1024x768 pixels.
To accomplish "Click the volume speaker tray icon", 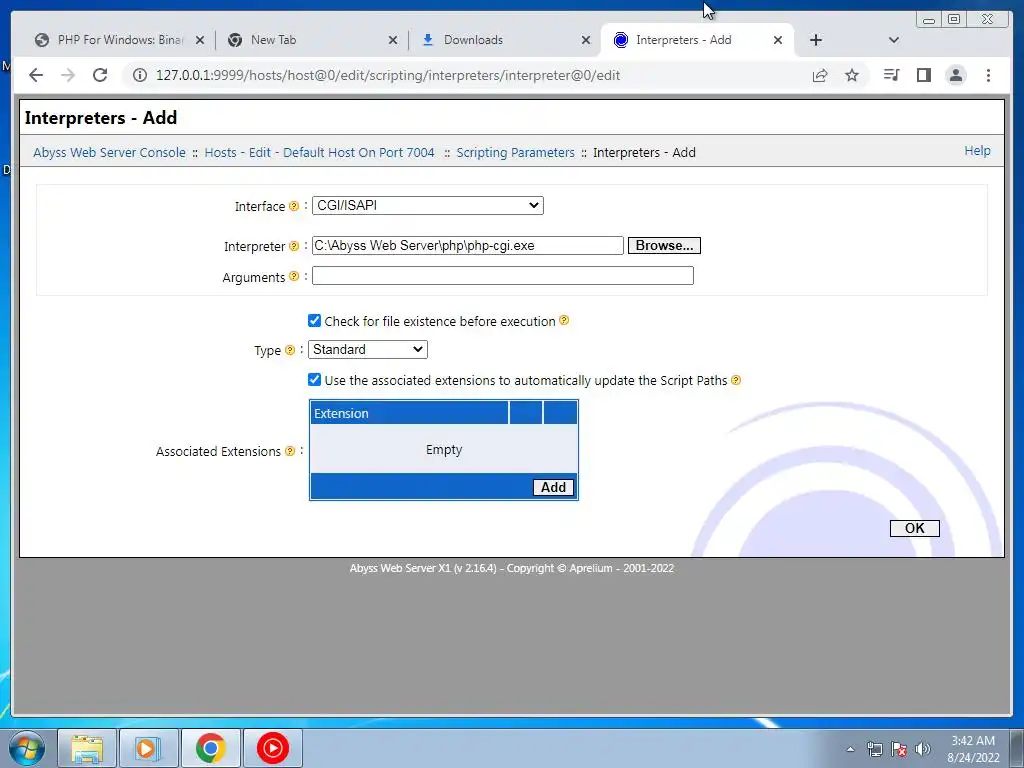I will pyautogui.click(x=923, y=749).
